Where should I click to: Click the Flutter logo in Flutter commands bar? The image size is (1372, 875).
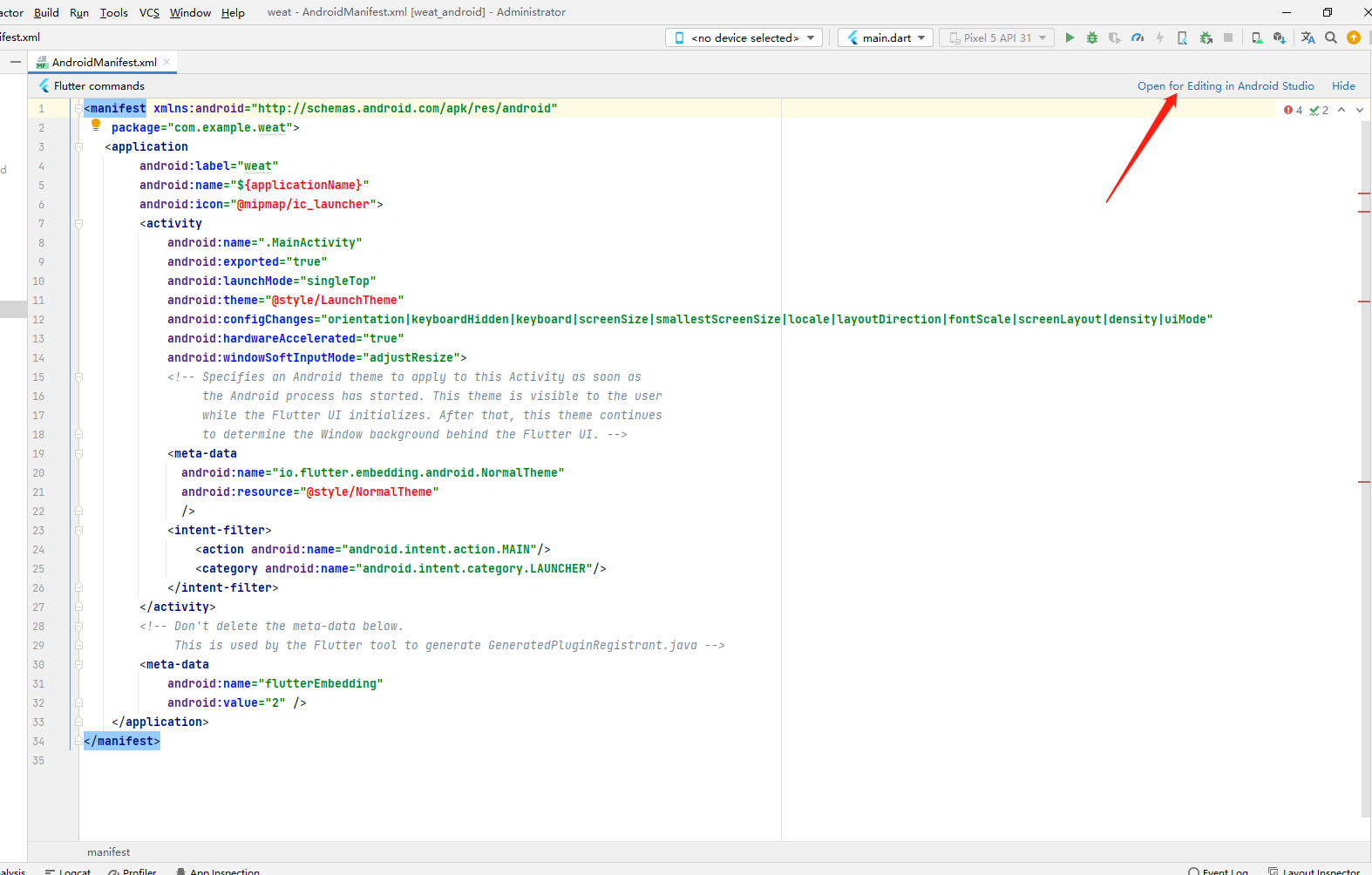click(x=44, y=85)
